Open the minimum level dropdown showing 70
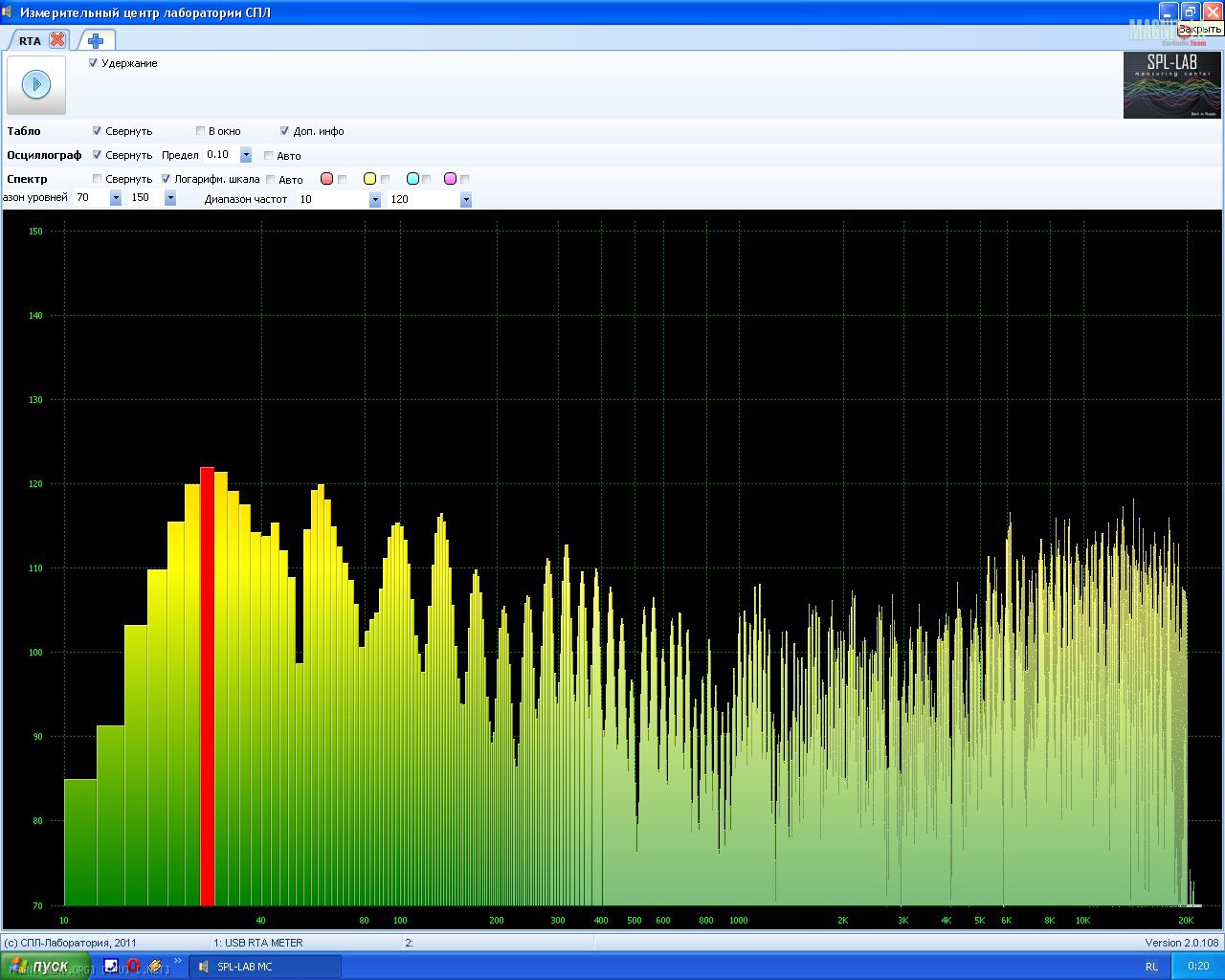 click(x=116, y=198)
